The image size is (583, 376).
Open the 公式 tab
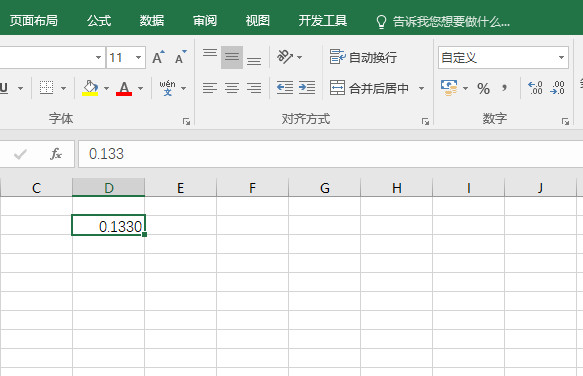pos(99,20)
